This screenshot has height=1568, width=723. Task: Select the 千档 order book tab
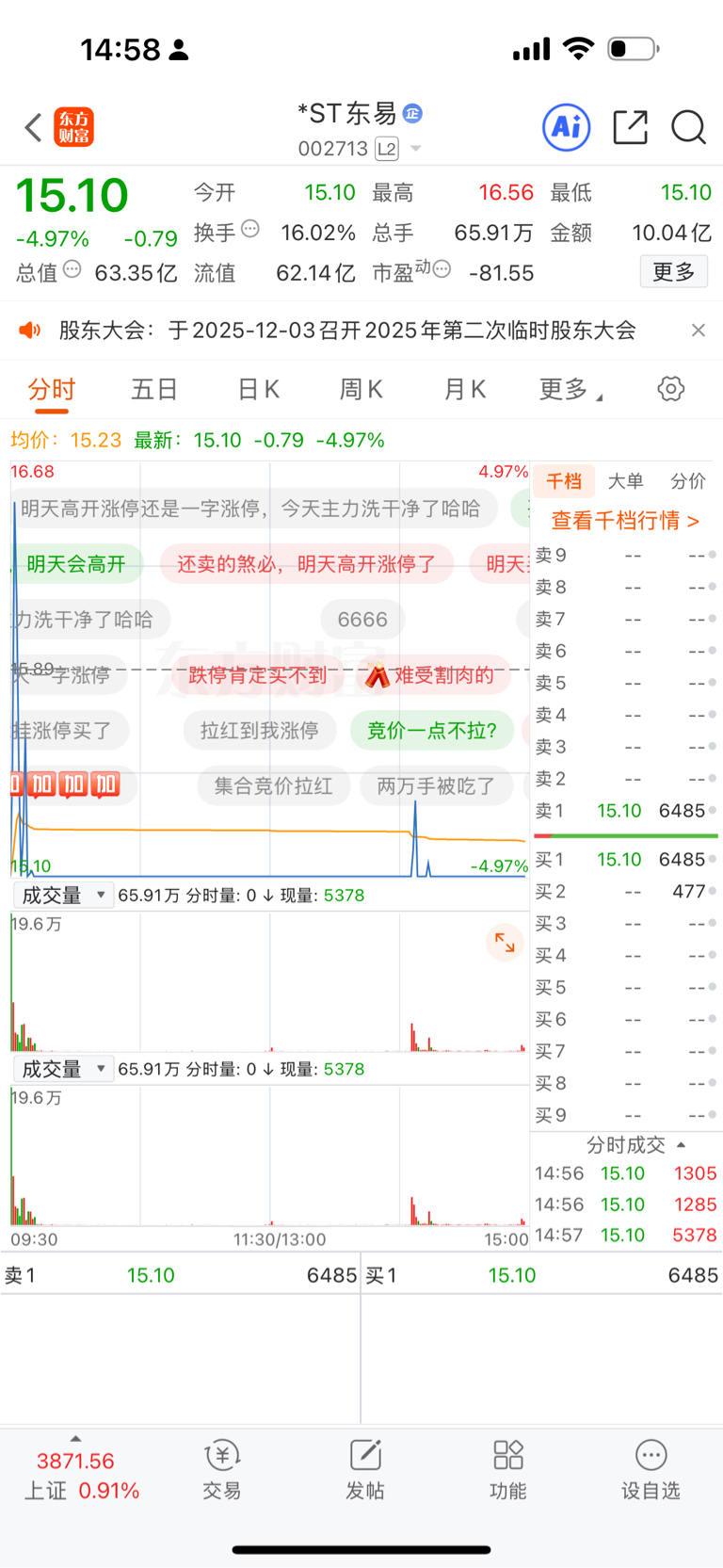[x=564, y=481]
